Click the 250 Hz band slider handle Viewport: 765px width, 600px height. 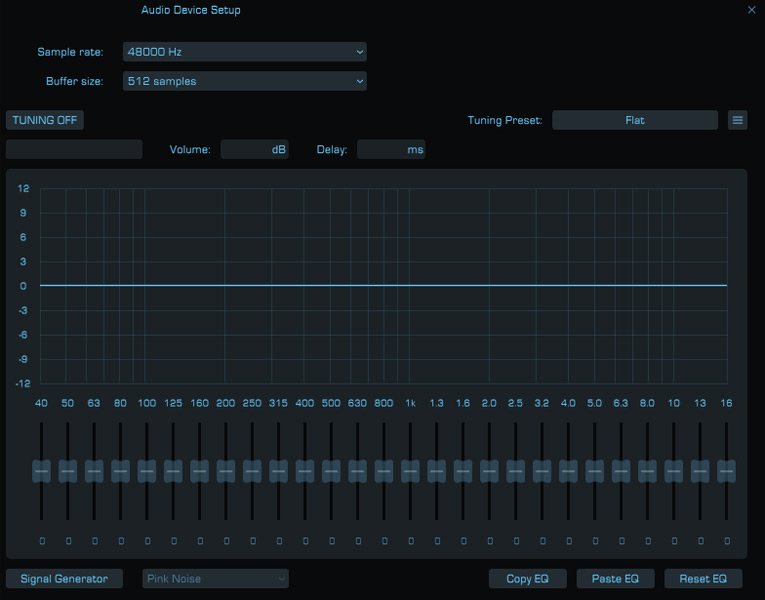tap(252, 470)
